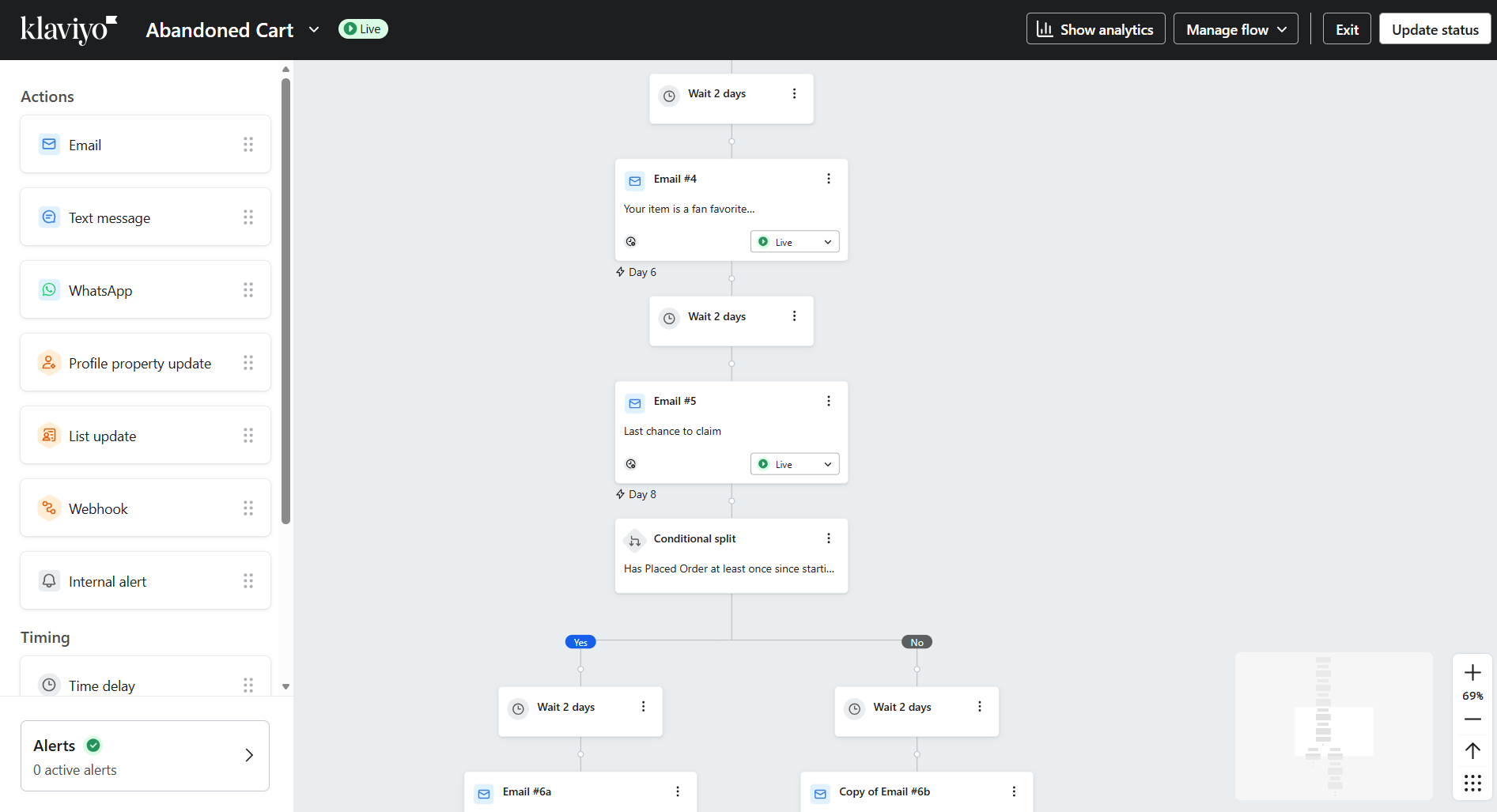1497x812 pixels.
Task: Click the Update status button
Action: pos(1435,28)
